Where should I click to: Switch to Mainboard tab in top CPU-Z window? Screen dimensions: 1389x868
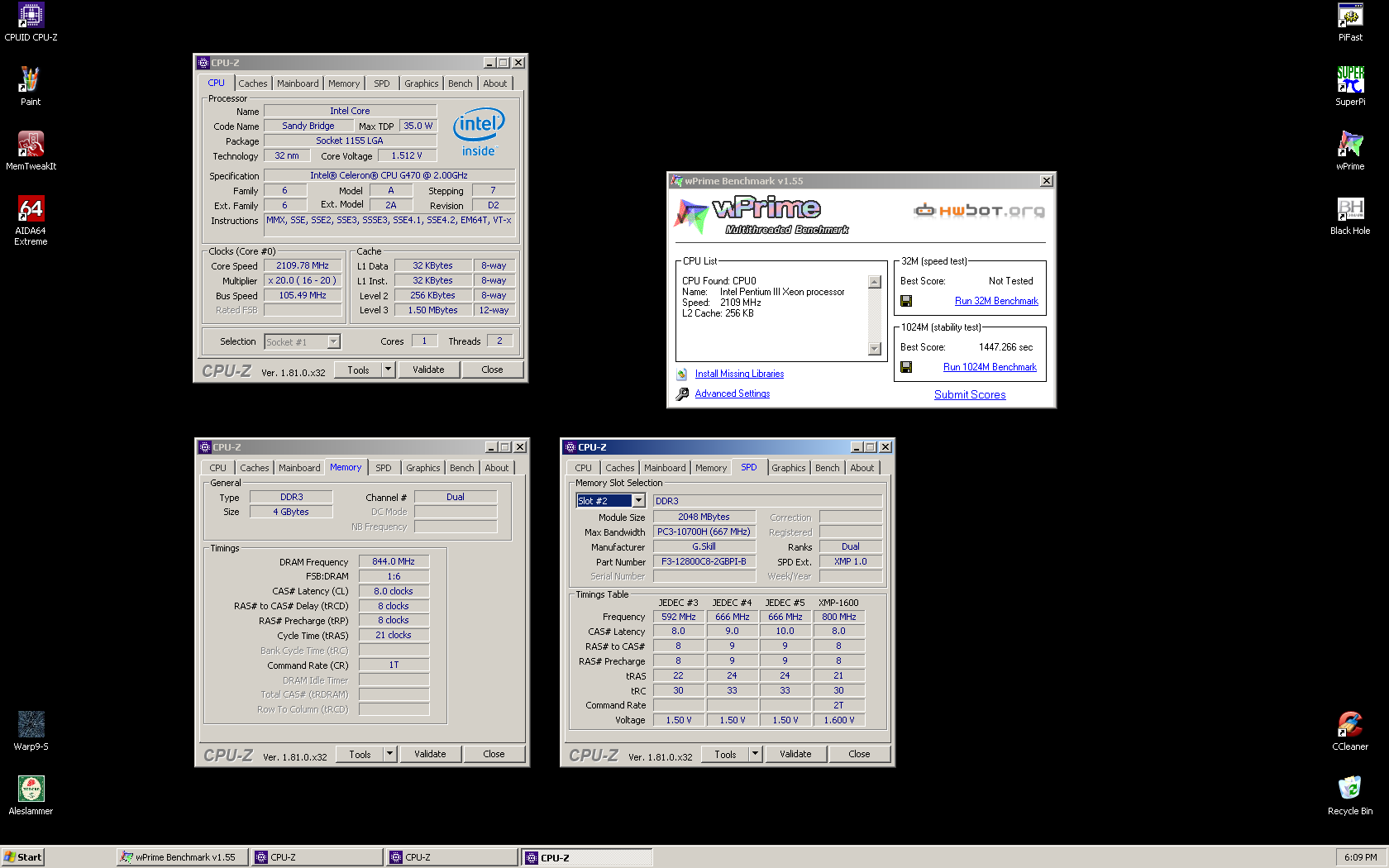point(298,83)
